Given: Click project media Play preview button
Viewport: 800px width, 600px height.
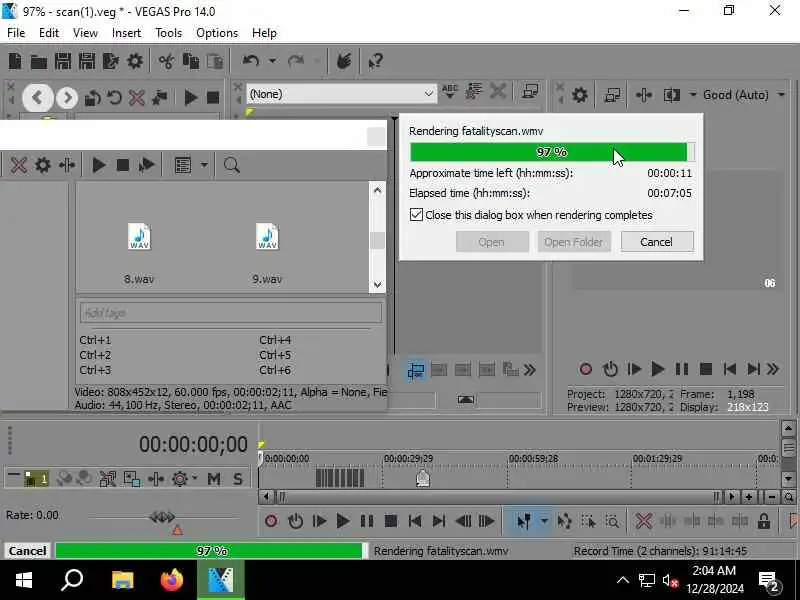Looking at the screenshot, I should click(x=99, y=165).
